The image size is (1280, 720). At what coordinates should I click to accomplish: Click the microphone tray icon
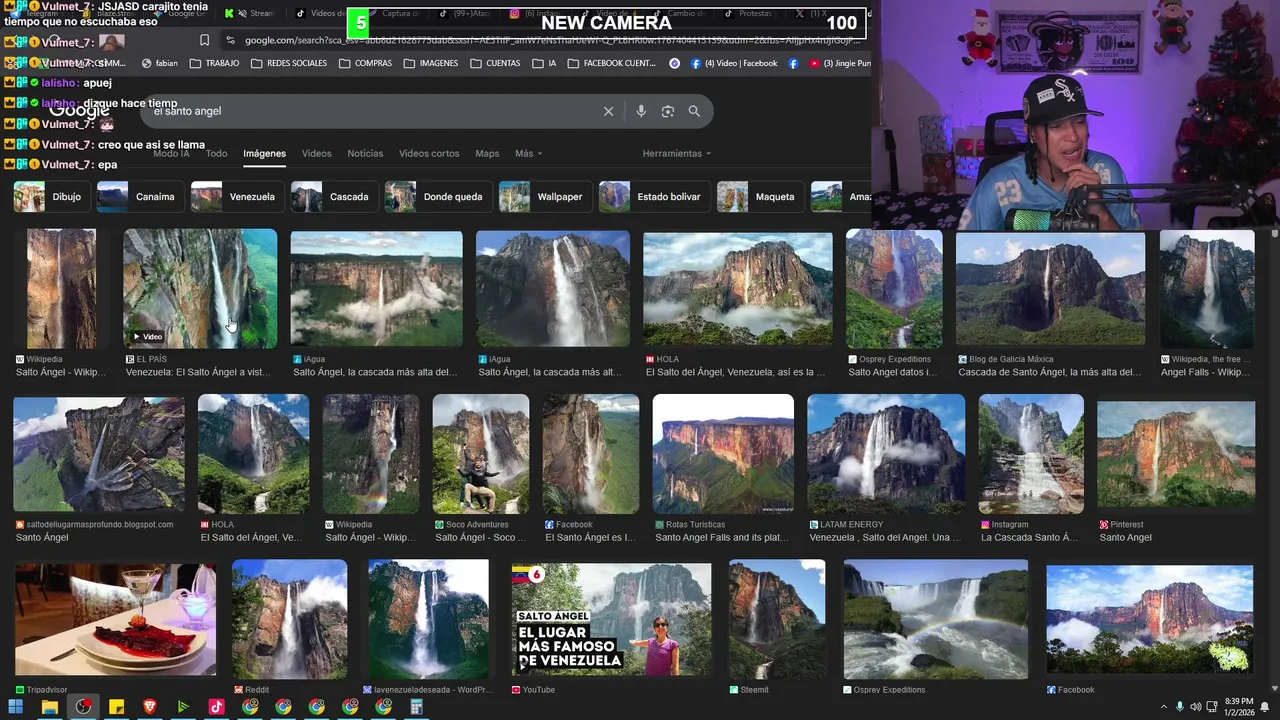tap(1179, 707)
